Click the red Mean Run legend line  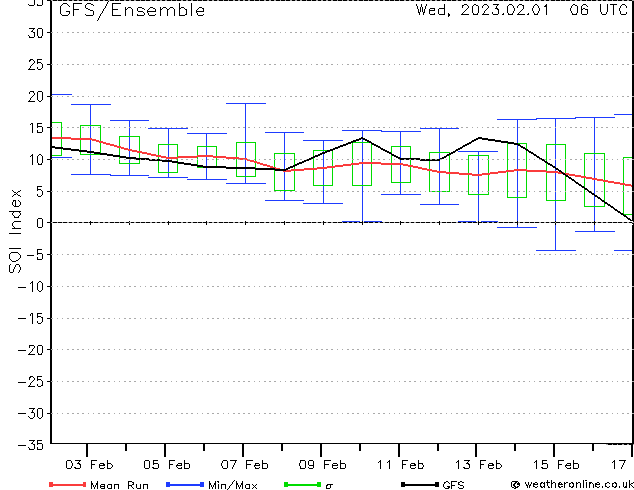pyautogui.click(x=68, y=484)
